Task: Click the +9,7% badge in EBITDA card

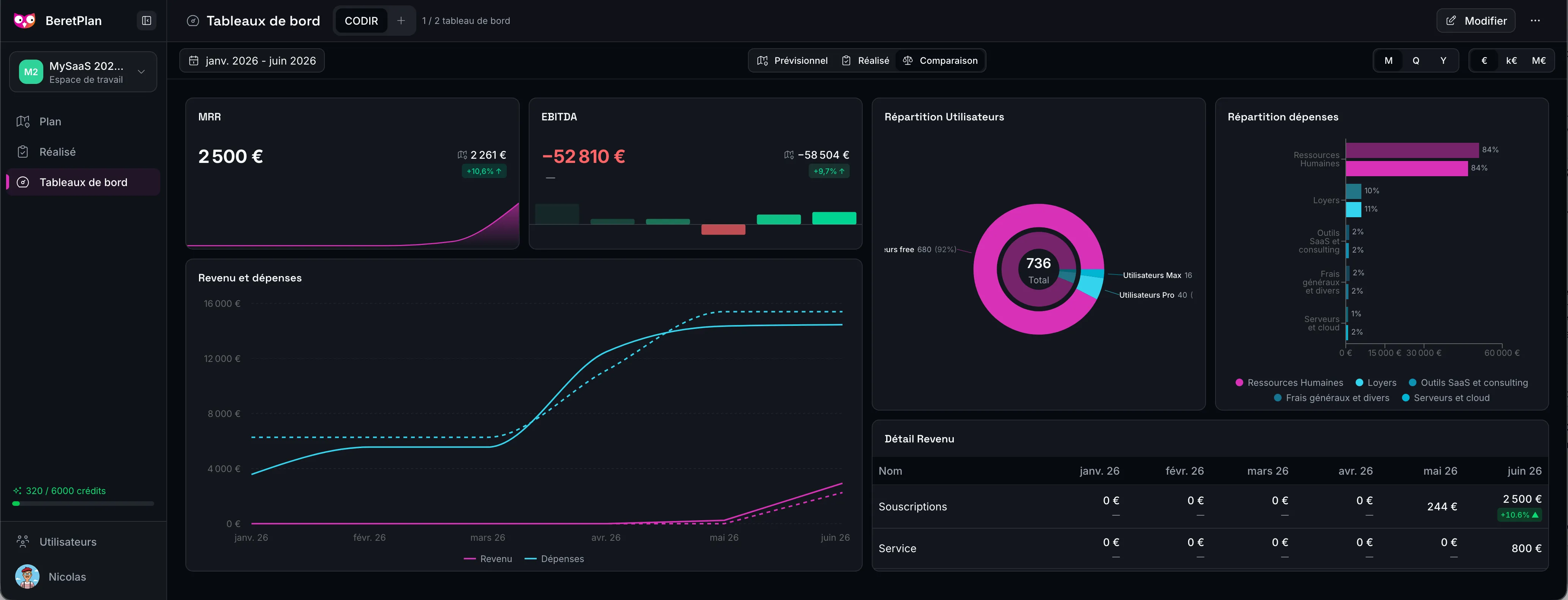Action: click(829, 172)
